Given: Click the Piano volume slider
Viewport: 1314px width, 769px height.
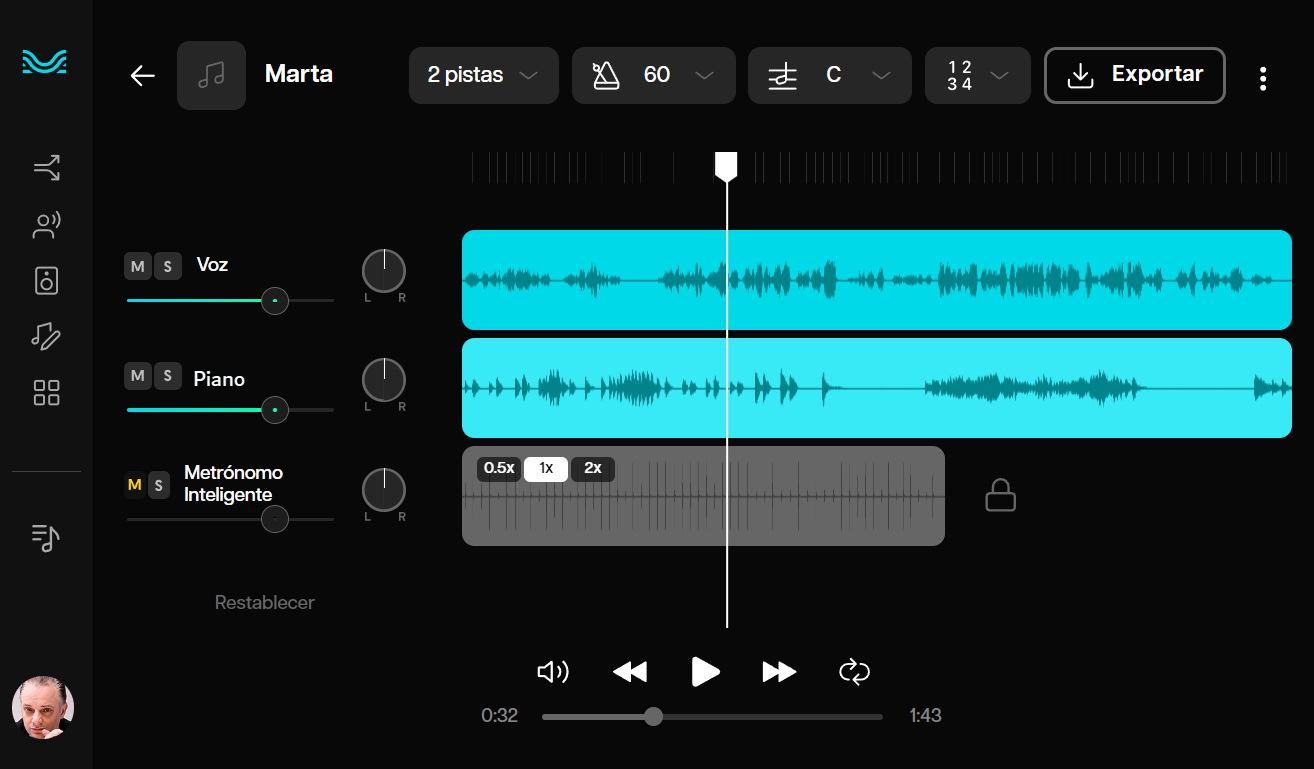Looking at the screenshot, I should click(231, 409).
